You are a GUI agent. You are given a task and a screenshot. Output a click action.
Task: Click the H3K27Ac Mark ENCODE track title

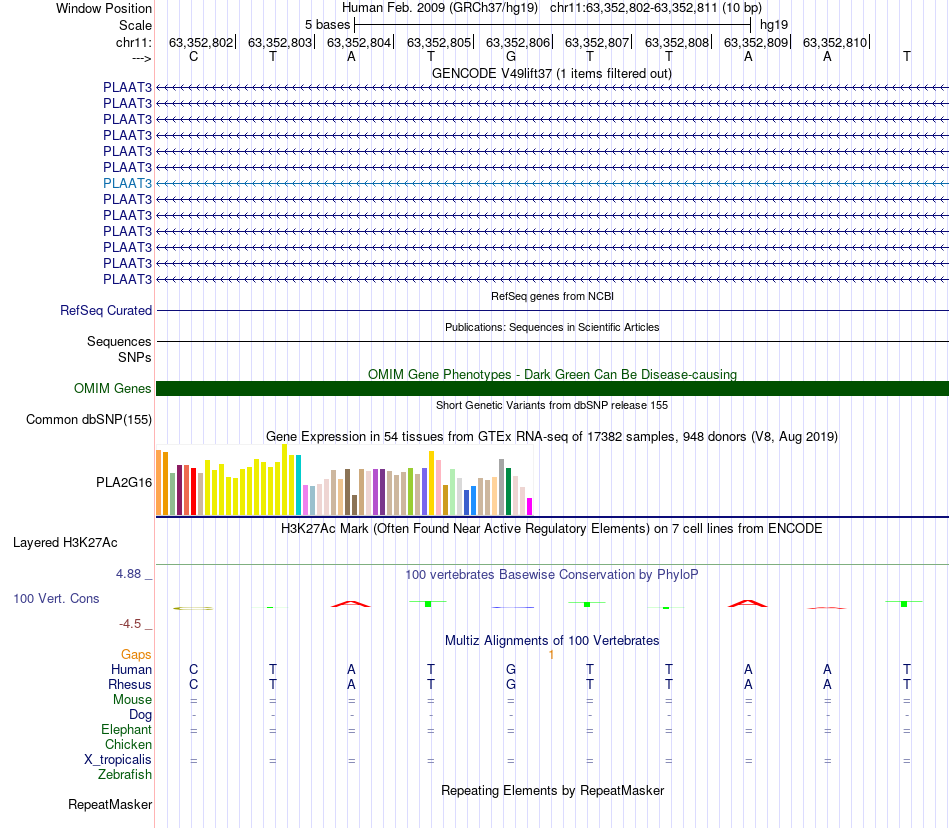click(551, 528)
